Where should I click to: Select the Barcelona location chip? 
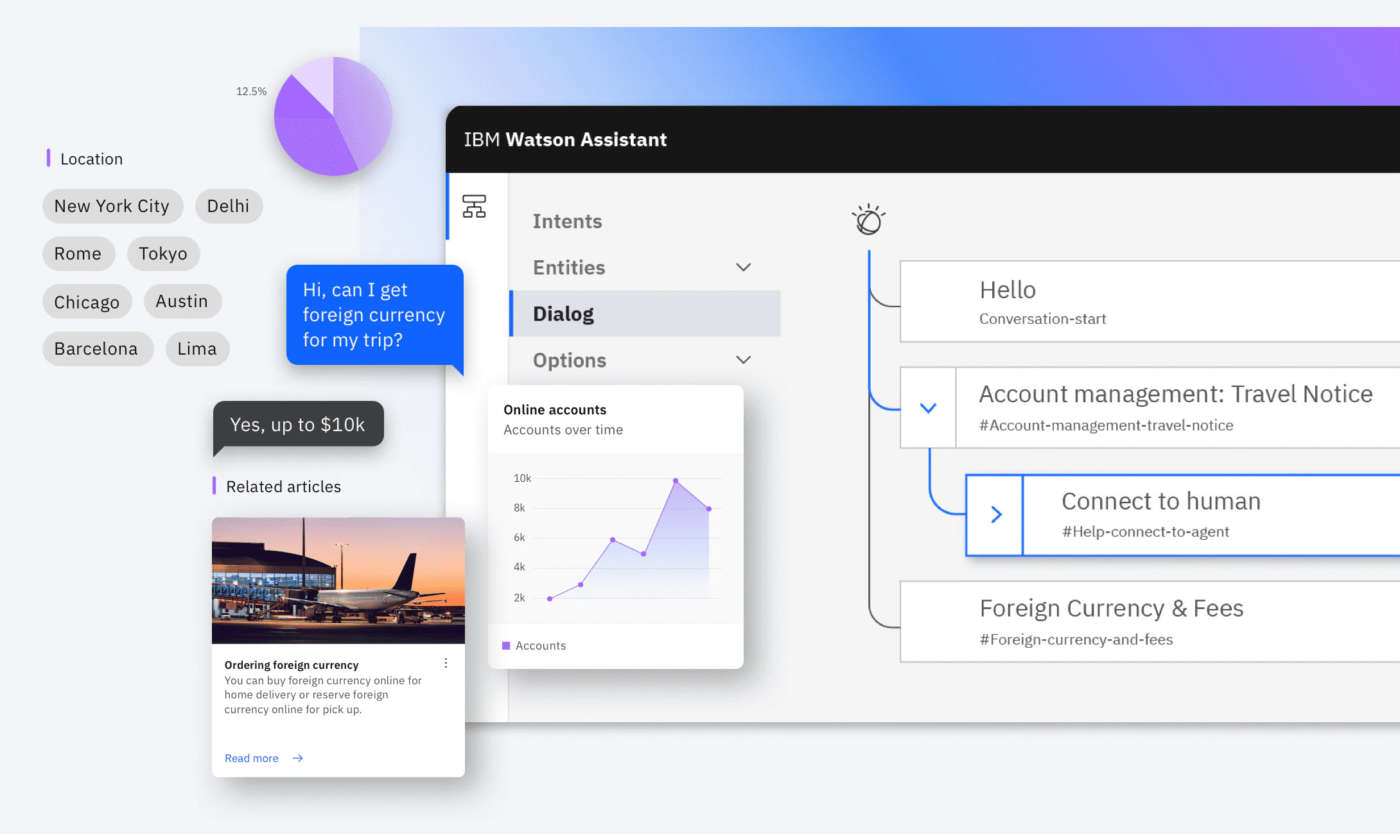click(x=96, y=349)
